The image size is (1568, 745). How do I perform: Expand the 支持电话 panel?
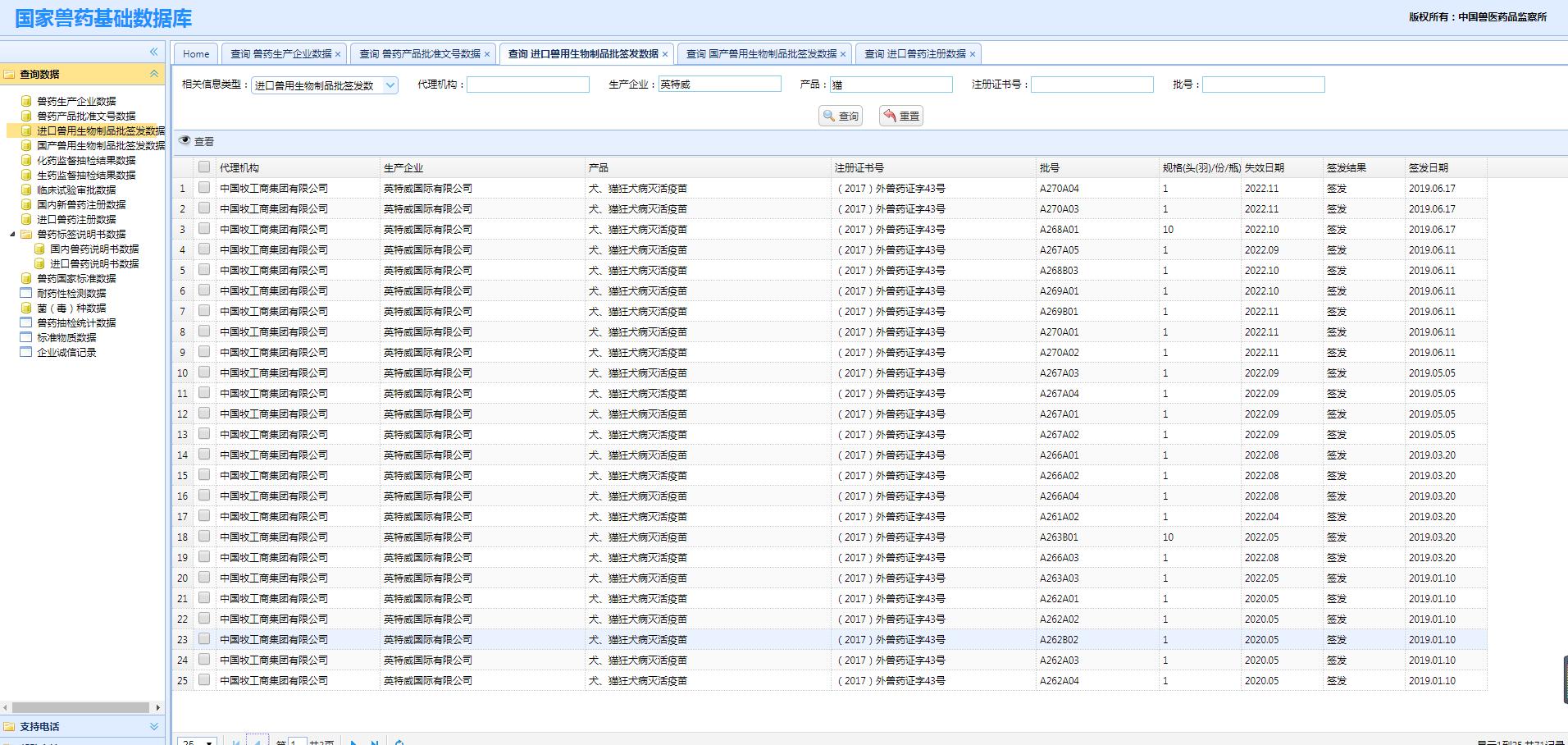(153, 726)
